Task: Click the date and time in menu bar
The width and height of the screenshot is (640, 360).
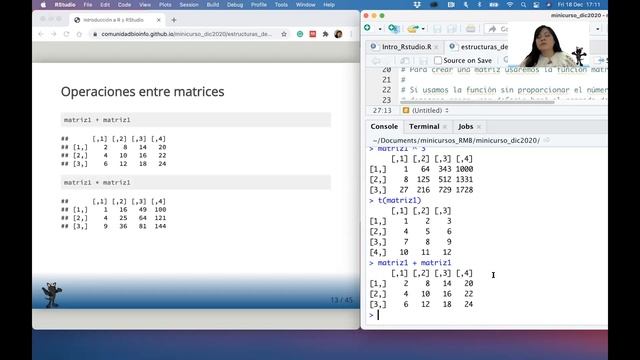Action: point(579,5)
